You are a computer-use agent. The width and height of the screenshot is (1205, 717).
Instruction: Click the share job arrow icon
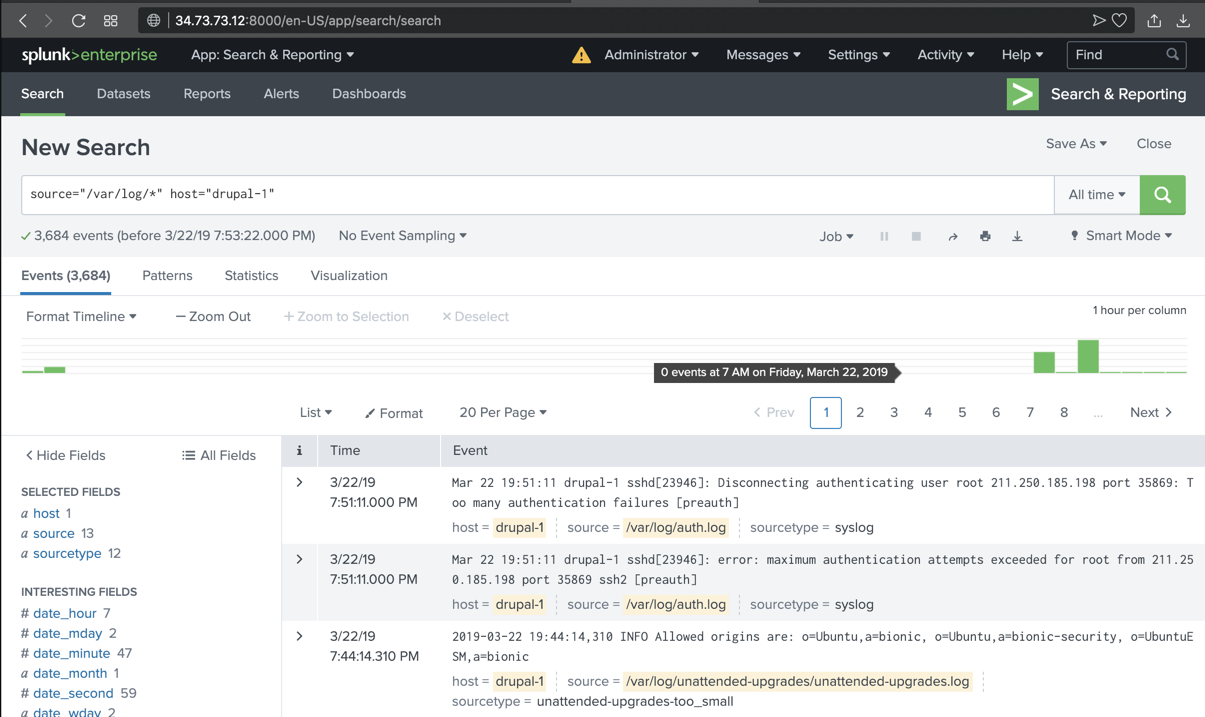pyautogui.click(x=953, y=237)
